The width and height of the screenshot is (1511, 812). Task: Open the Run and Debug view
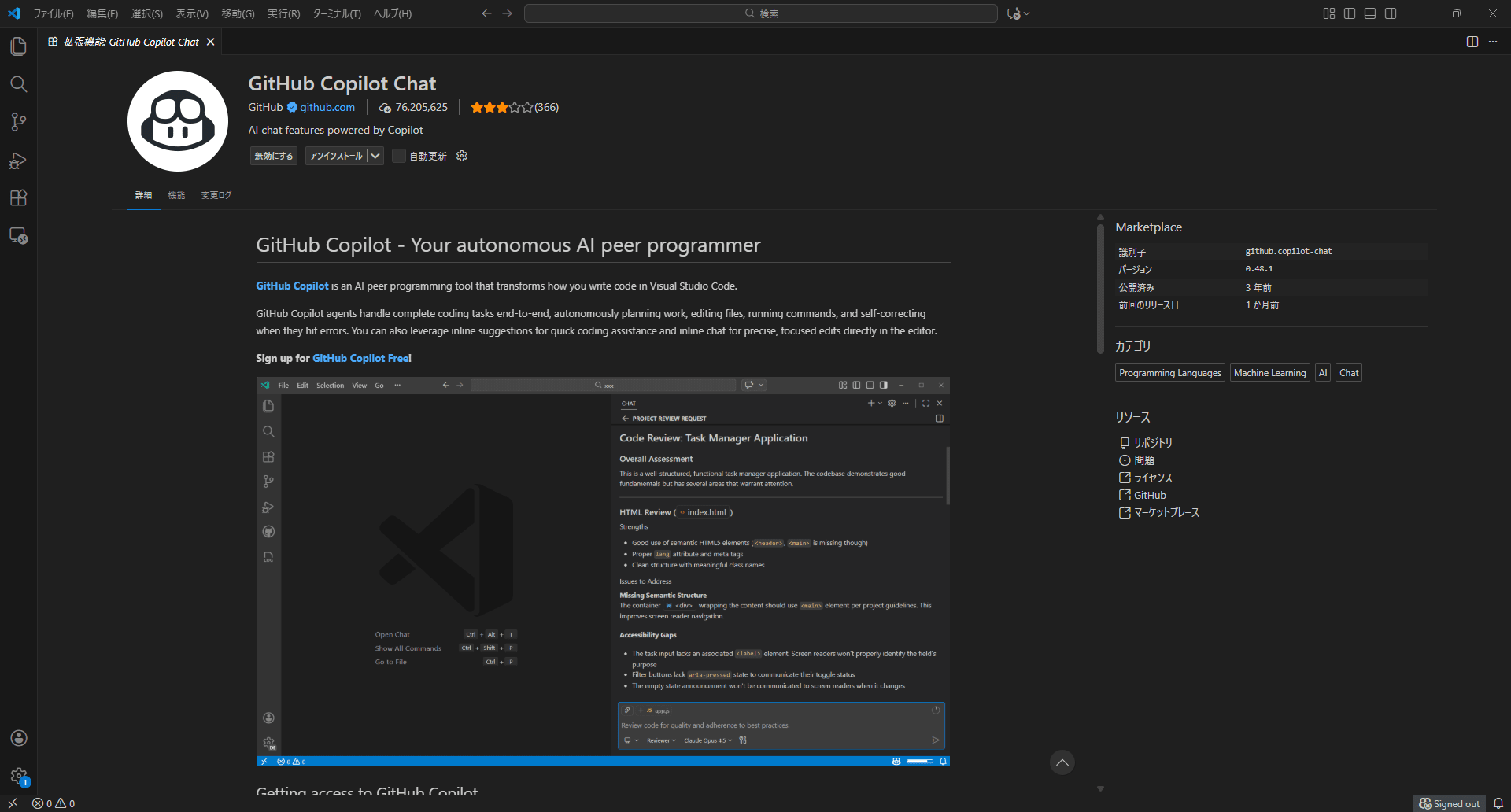coord(18,161)
